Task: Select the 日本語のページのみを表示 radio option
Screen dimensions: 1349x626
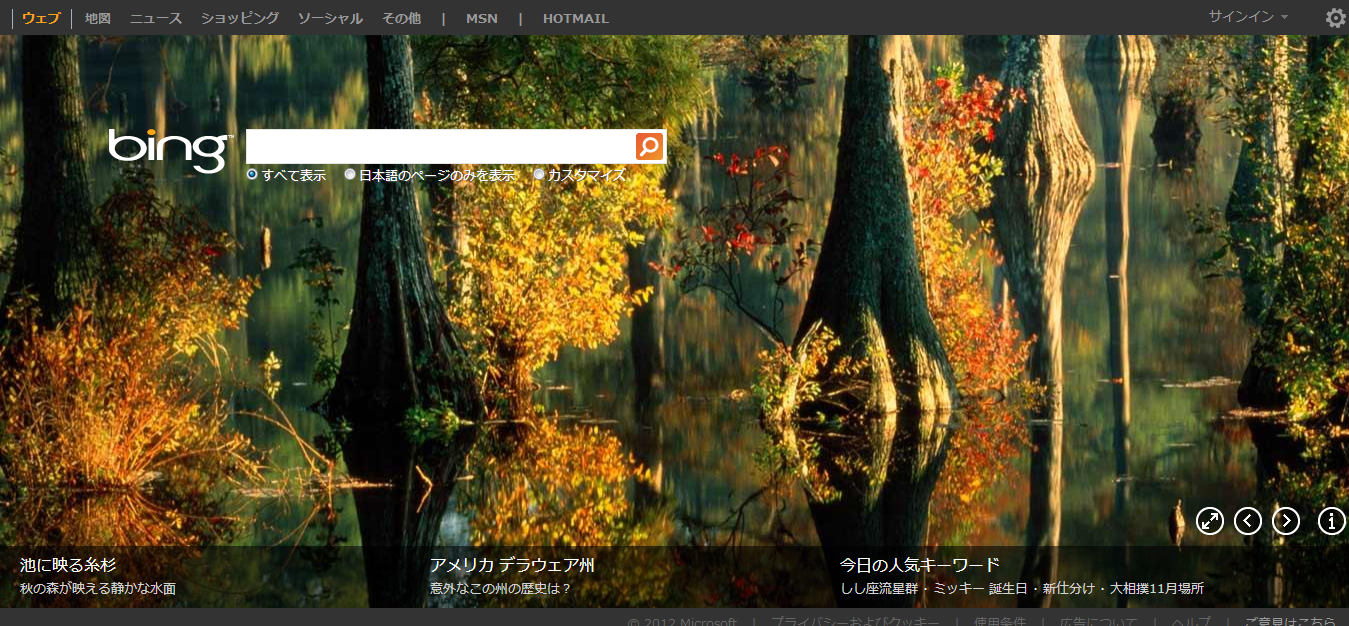Action: click(350, 175)
